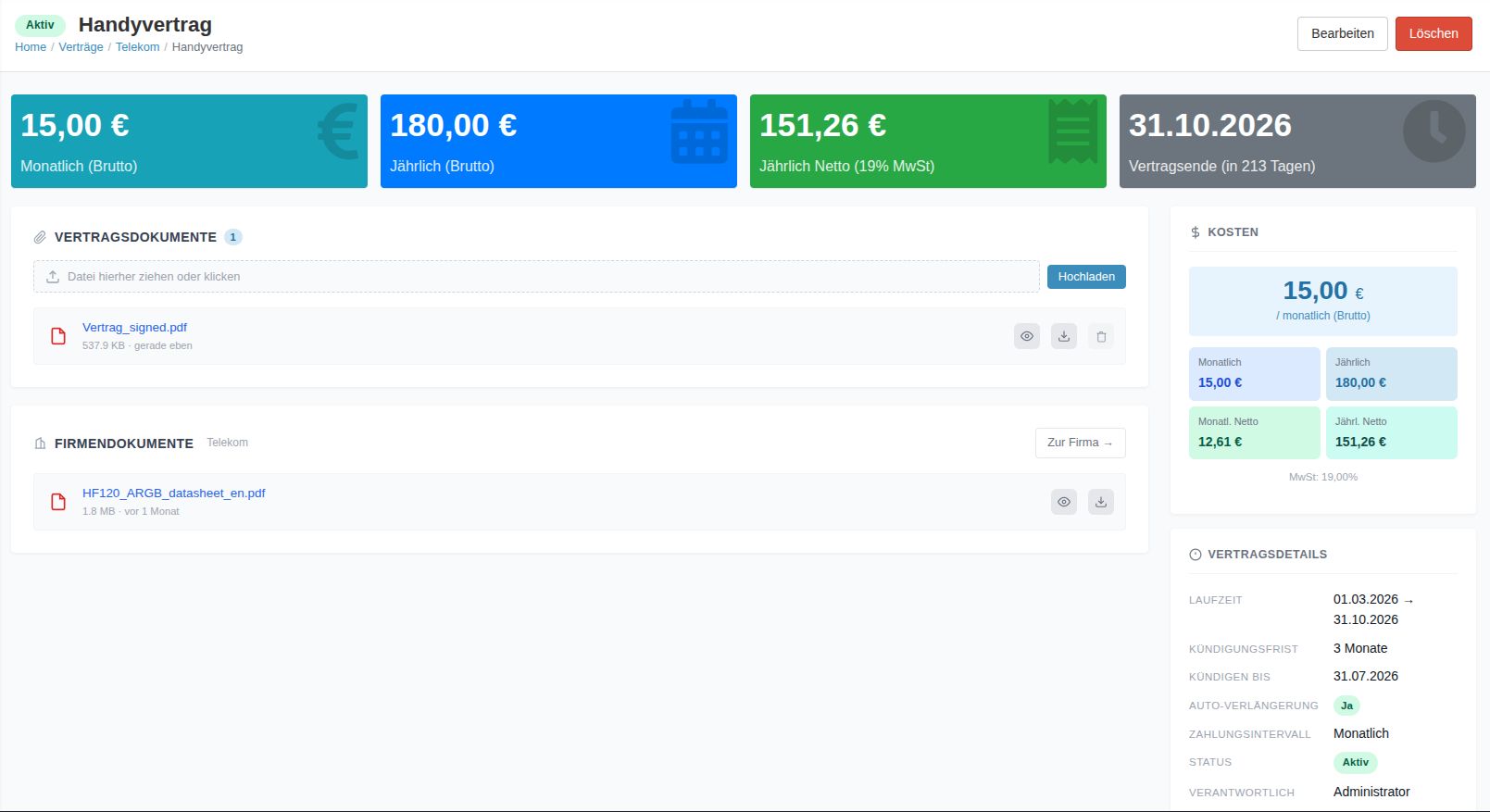The image size is (1490, 812).
Task: Click the calendar icon on the Jährlich card
Action: point(698,131)
